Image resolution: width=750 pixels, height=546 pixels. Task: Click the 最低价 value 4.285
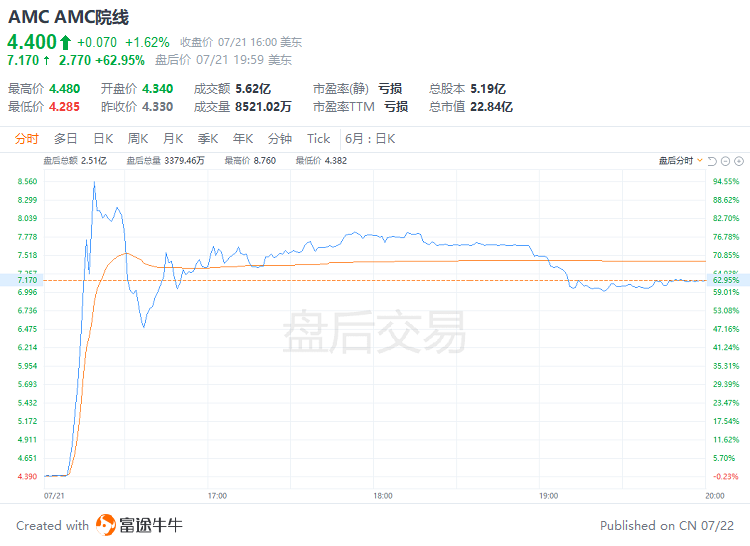coord(65,107)
